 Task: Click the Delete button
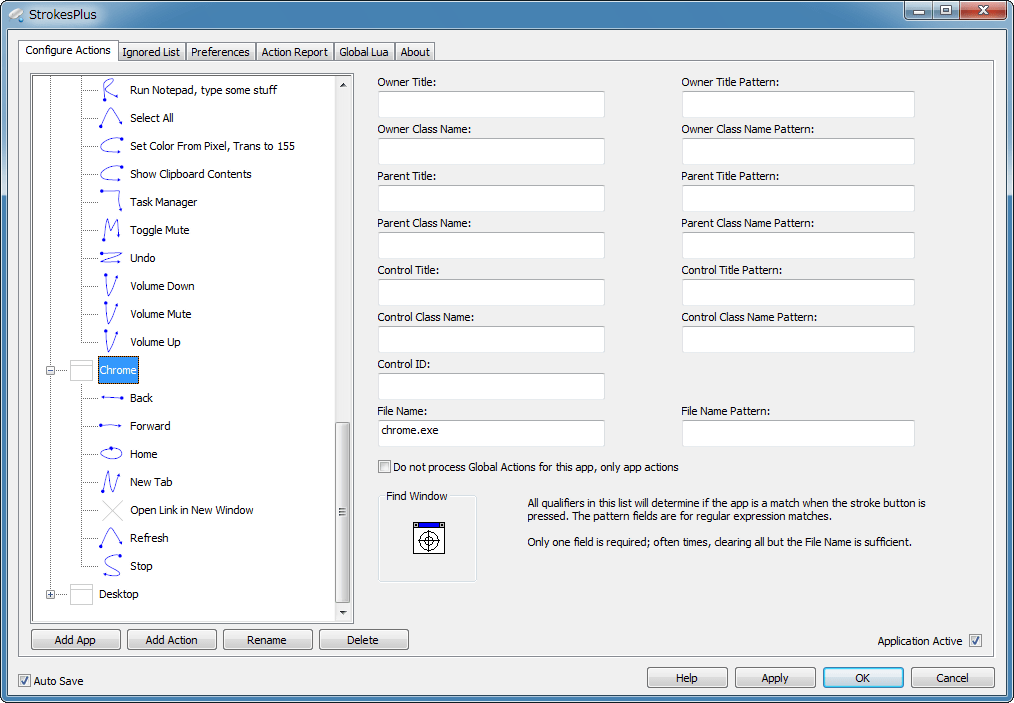pyautogui.click(x=363, y=640)
